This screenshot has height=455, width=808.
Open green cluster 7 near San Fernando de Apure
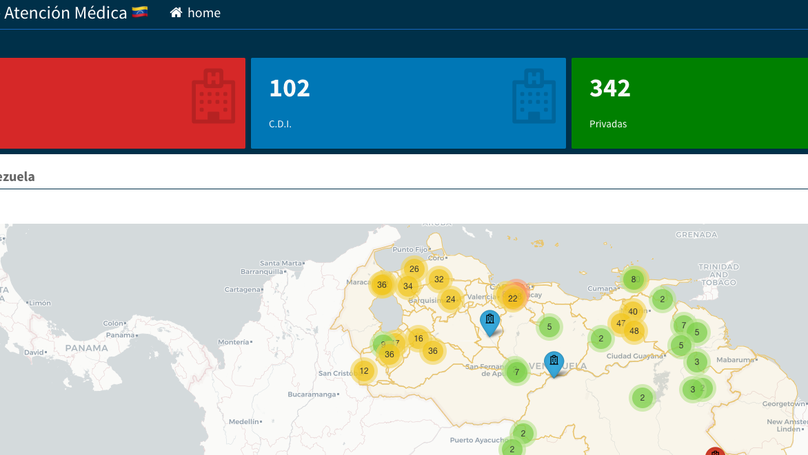point(516,372)
